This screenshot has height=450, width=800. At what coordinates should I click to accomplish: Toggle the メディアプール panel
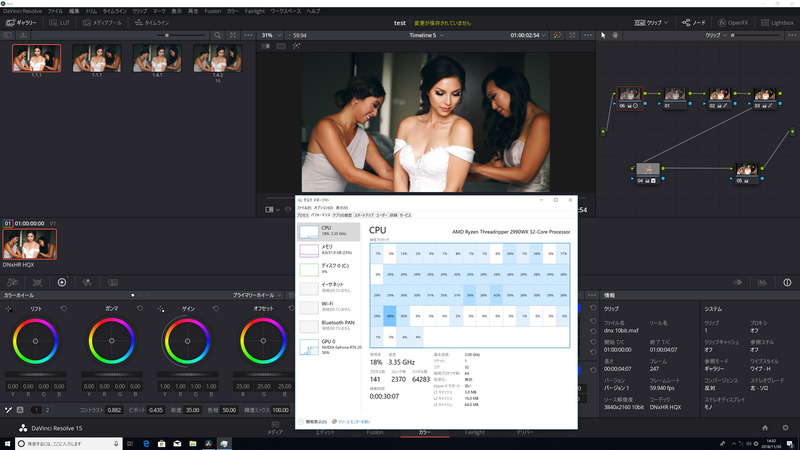(x=102, y=22)
